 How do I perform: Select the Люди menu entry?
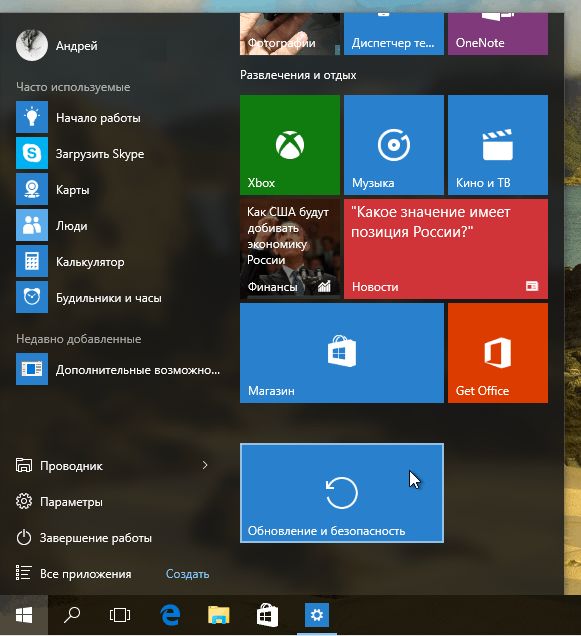point(71,226)
